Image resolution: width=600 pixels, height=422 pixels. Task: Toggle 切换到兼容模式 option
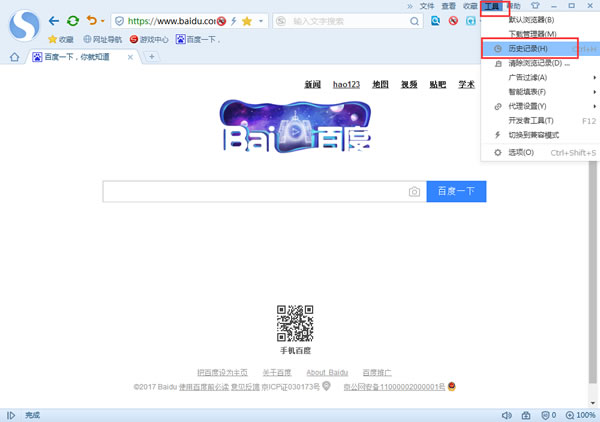(540, 135)
